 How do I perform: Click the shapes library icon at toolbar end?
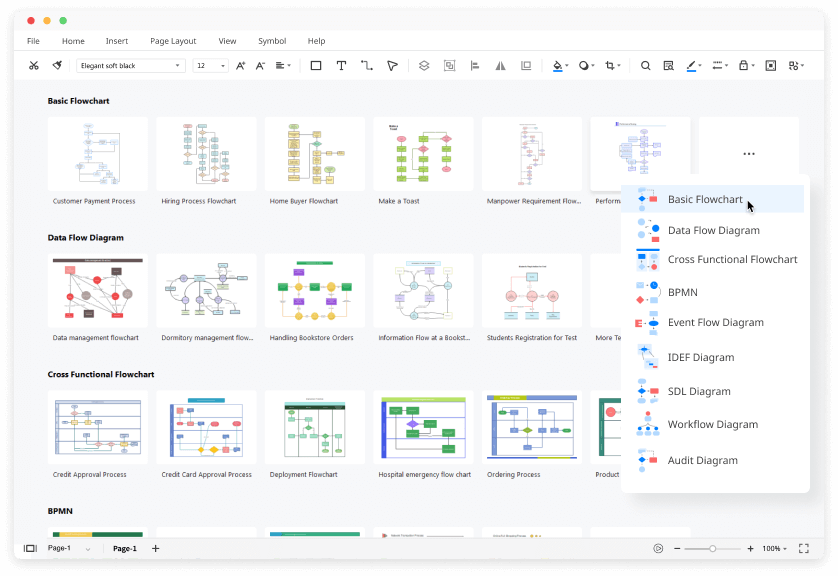click(x=794, y=66)
